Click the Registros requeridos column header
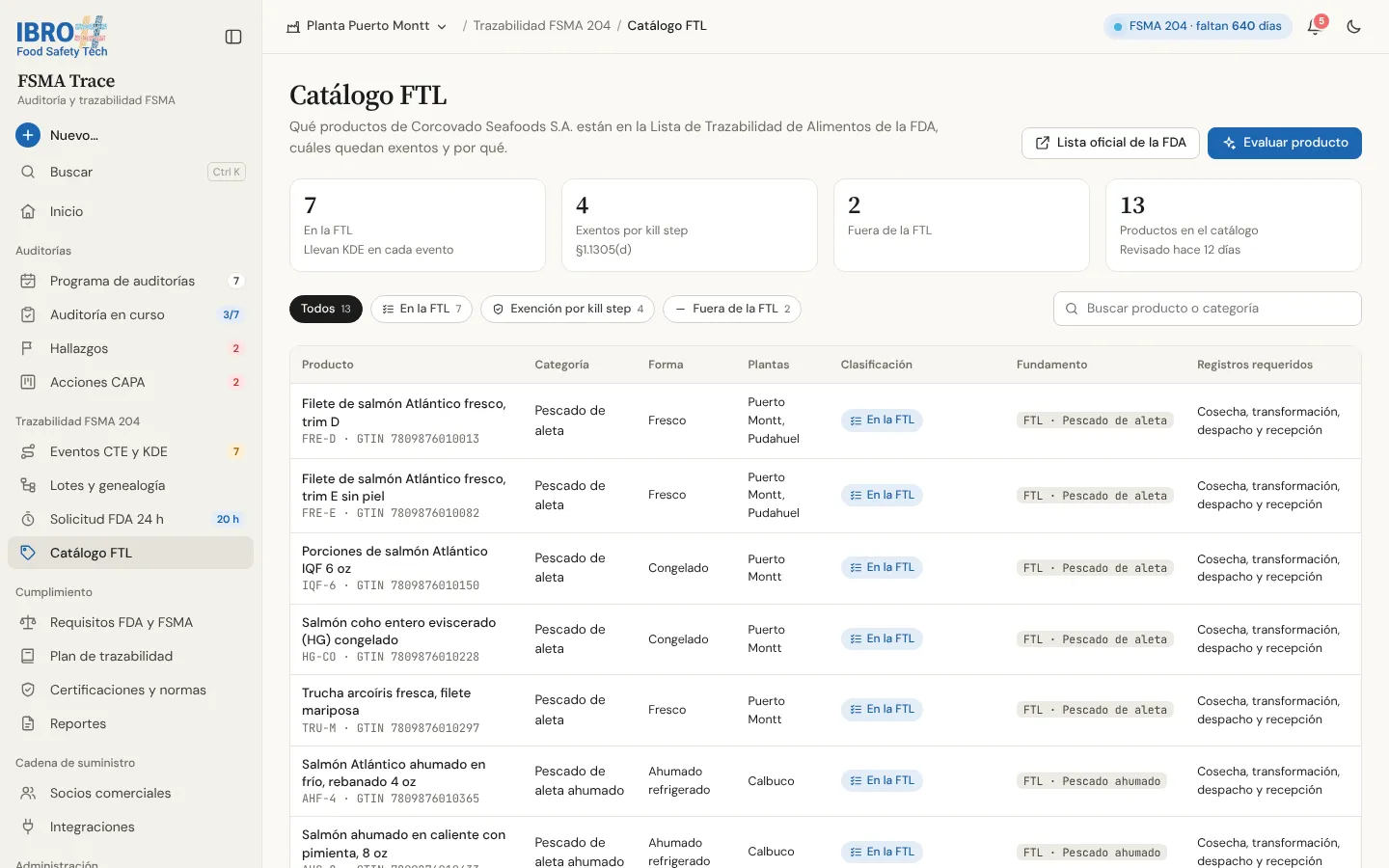Viewport: 1389px width, 868px height. [x=1255, y=365]
